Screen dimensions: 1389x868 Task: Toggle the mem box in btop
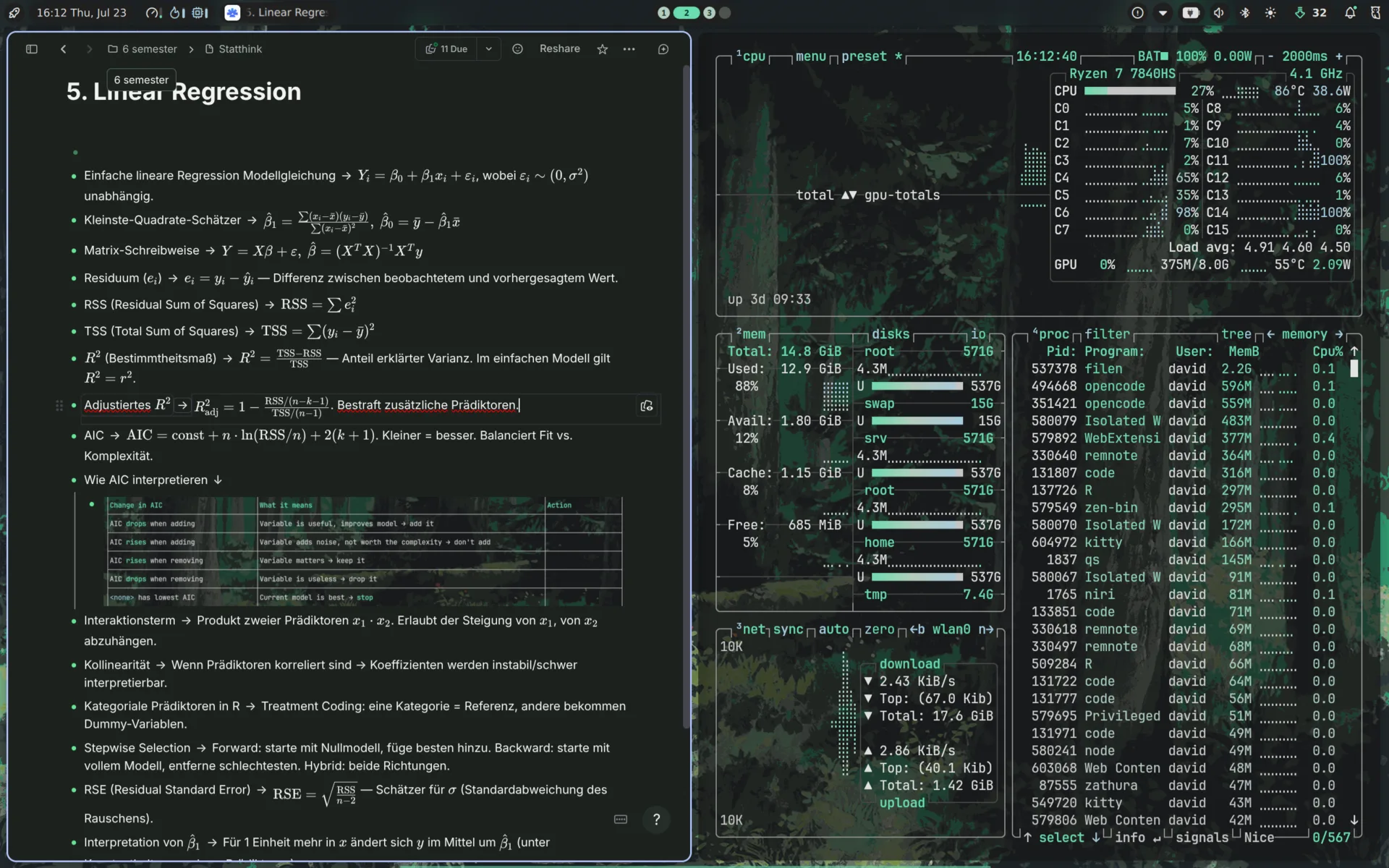point(751,334)
